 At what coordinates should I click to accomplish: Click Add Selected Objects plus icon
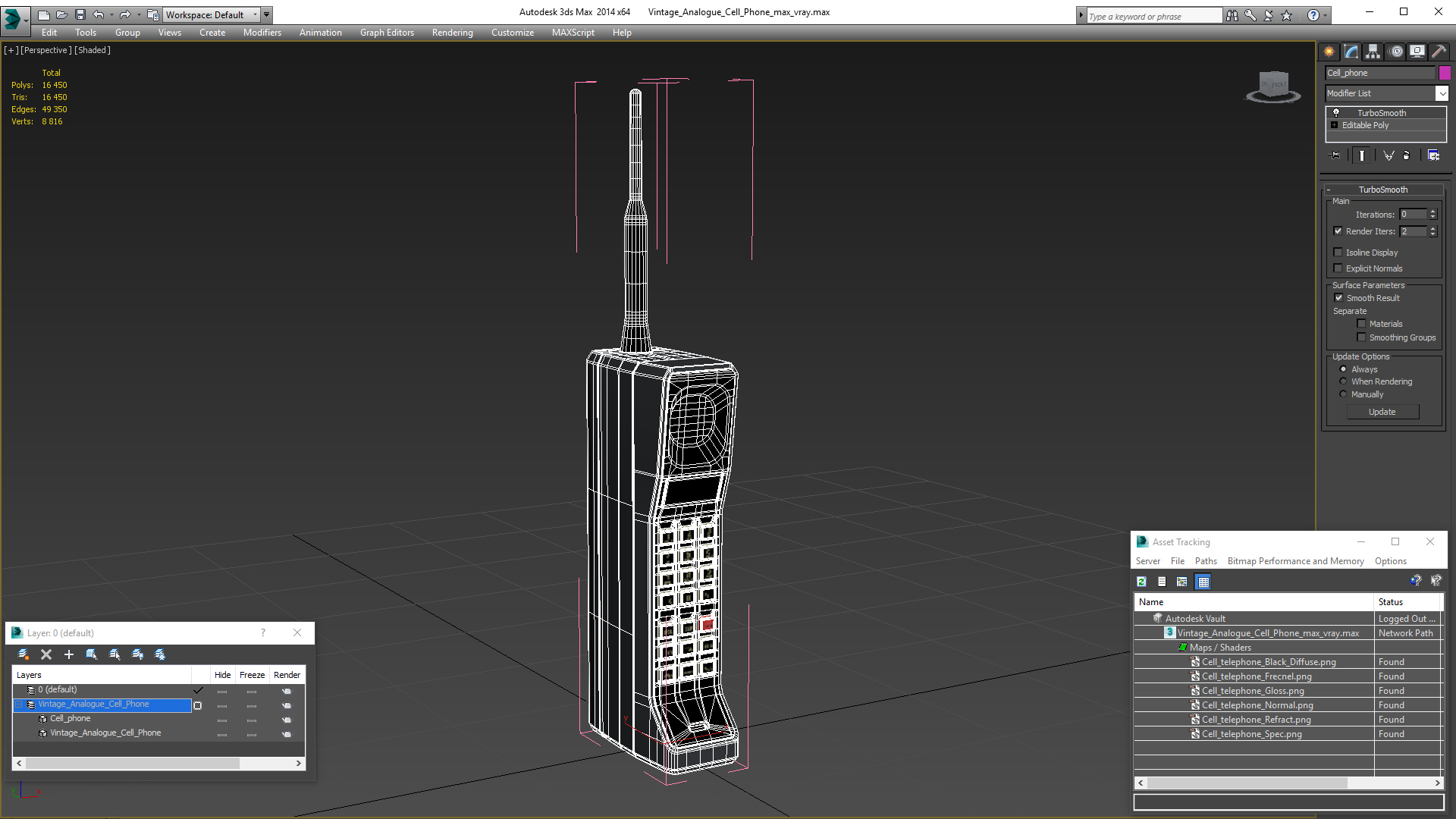tap(69, 654)
